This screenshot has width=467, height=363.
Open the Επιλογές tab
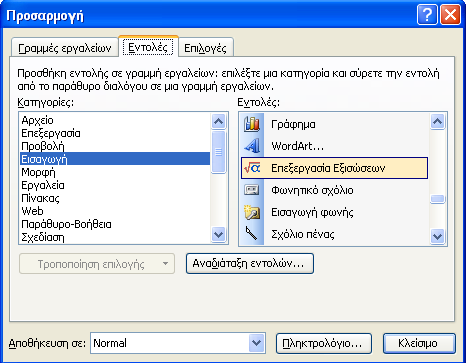(x=205, y=48)
